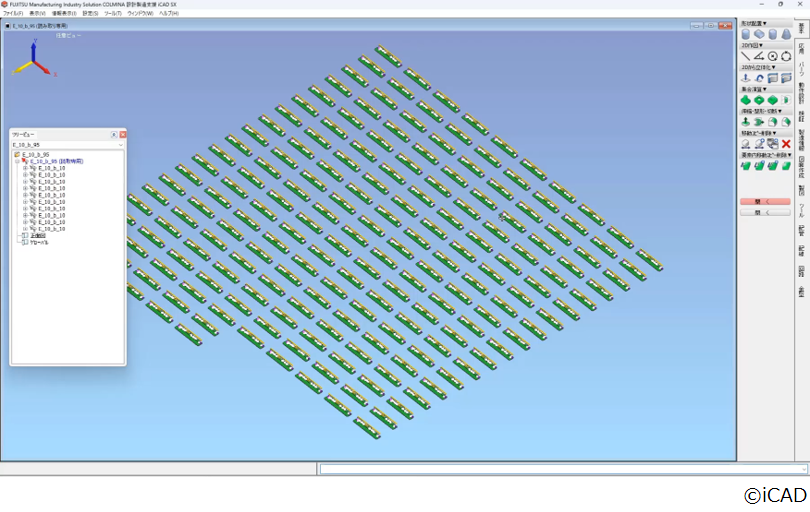Click the 任意ビュー label in the viewport
Screen dimensions: 810x512
point(68,36)
